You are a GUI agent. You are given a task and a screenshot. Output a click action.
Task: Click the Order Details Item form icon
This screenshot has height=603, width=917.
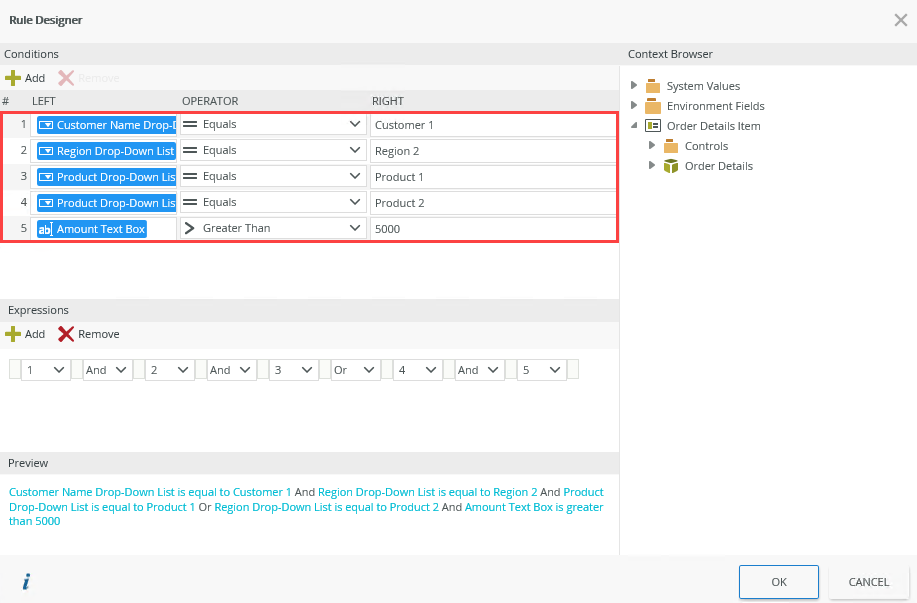point(653,126)
